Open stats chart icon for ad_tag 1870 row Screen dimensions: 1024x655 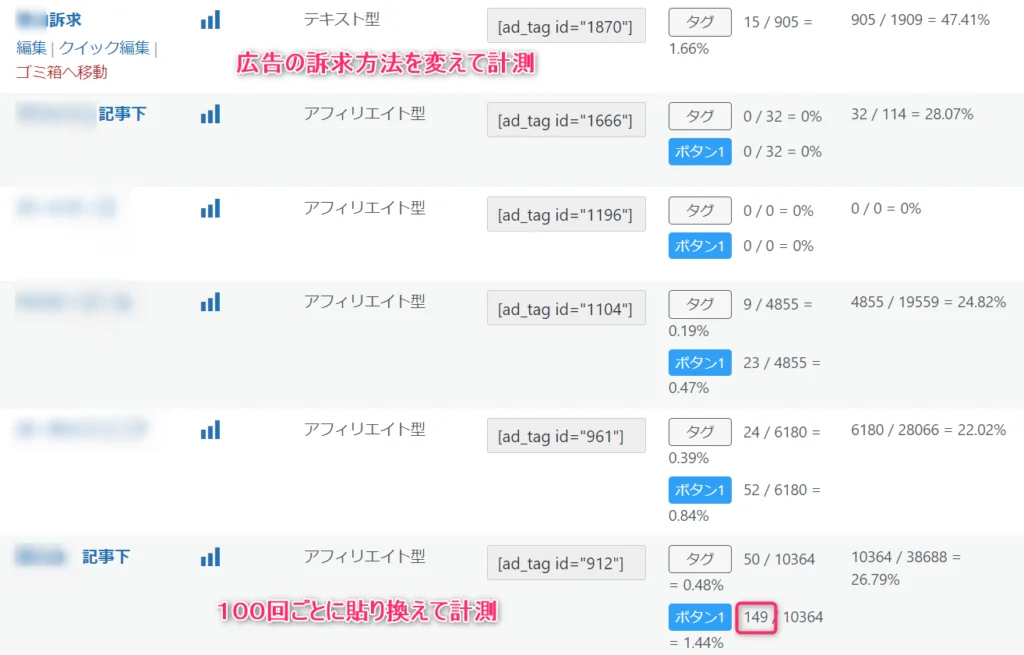[210, 20]
